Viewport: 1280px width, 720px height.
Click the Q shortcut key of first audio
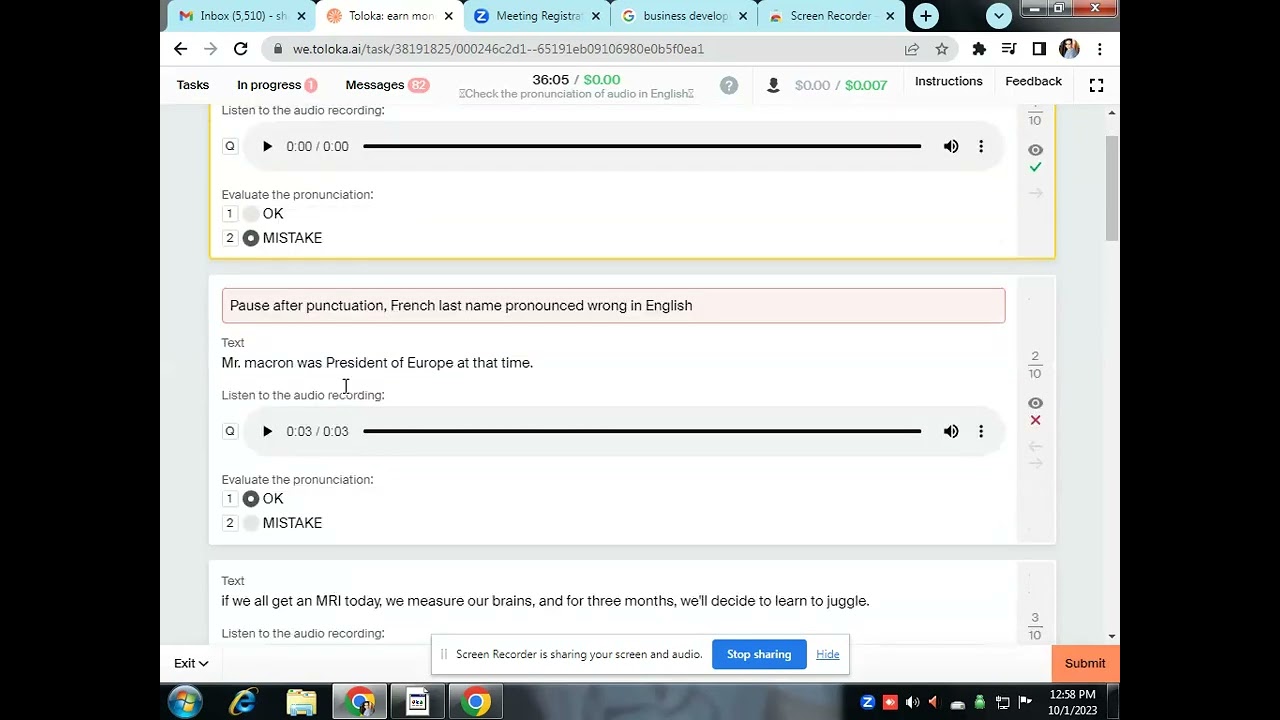tap(230, 146)
